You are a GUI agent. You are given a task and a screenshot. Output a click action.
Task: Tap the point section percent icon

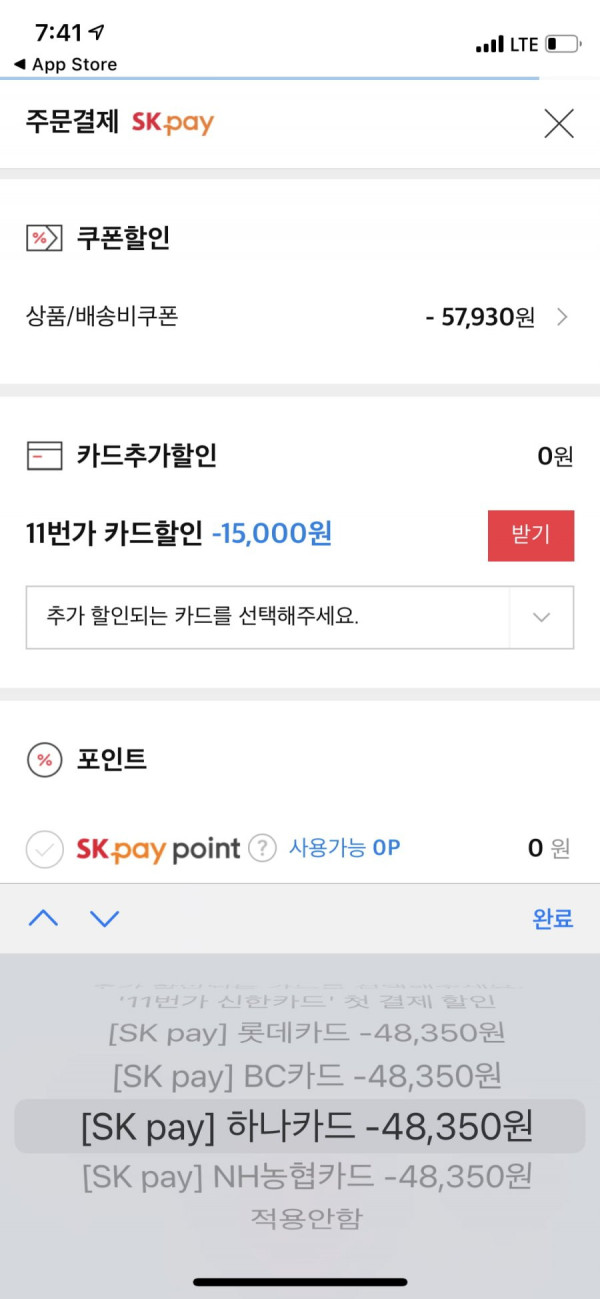pyautogui.click(x=44, y=760)
